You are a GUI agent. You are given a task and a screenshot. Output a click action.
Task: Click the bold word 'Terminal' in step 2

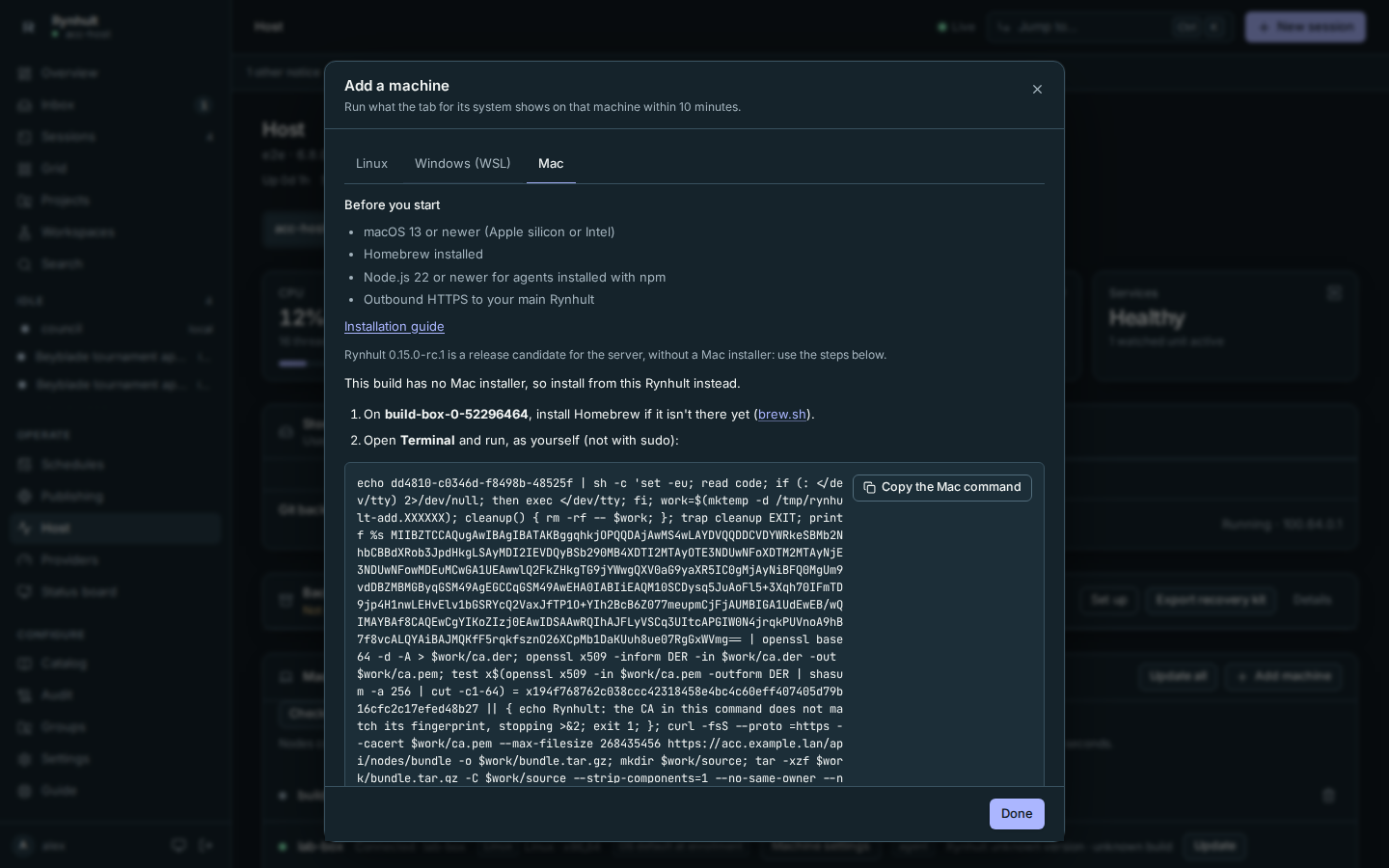(427, 441)
